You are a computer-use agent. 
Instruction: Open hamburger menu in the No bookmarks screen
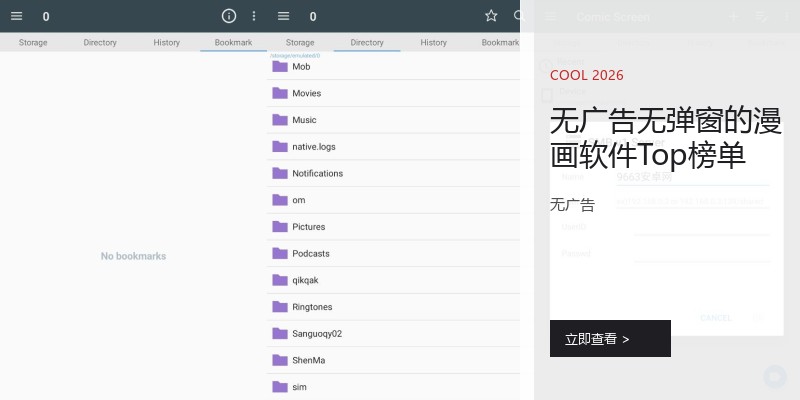click(16, 16)
